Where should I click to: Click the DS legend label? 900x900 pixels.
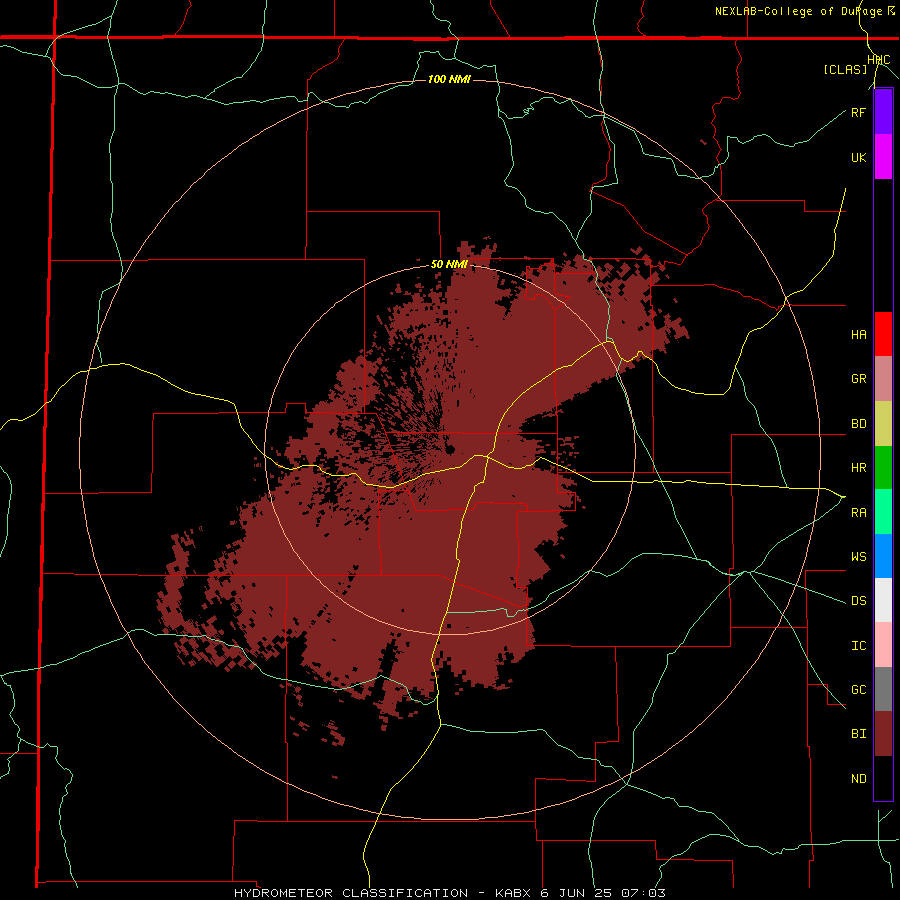pyautogui.click(x=858, y=601)
